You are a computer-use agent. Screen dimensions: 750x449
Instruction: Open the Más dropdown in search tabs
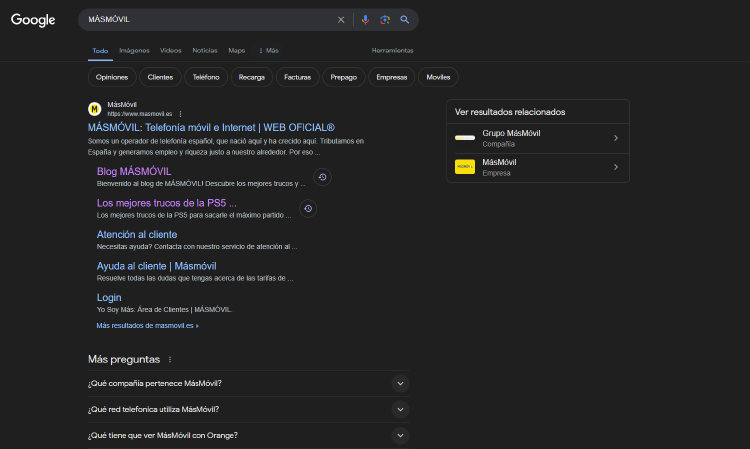tap(268, 50)
